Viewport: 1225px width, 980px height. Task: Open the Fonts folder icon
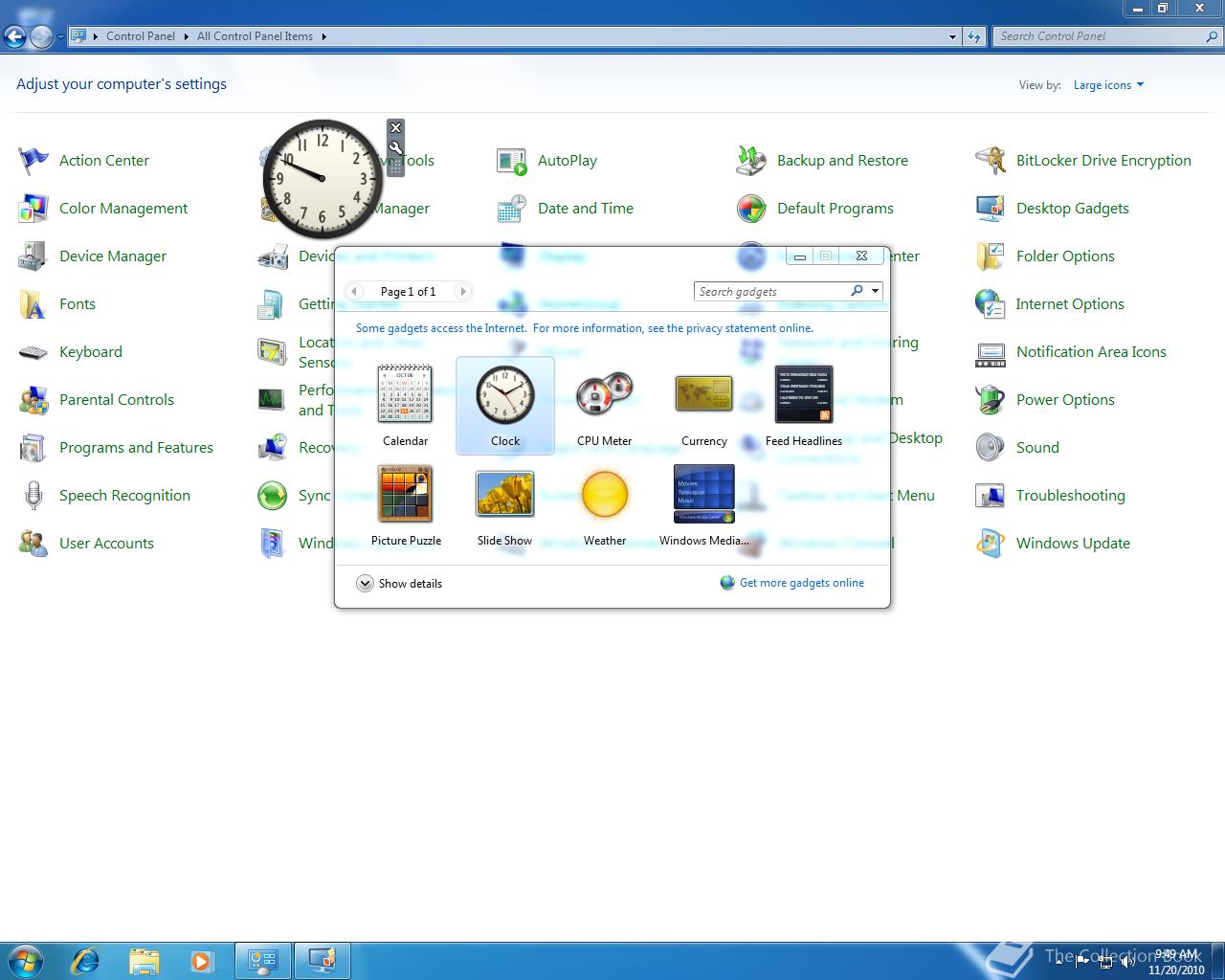click(33, 303)
